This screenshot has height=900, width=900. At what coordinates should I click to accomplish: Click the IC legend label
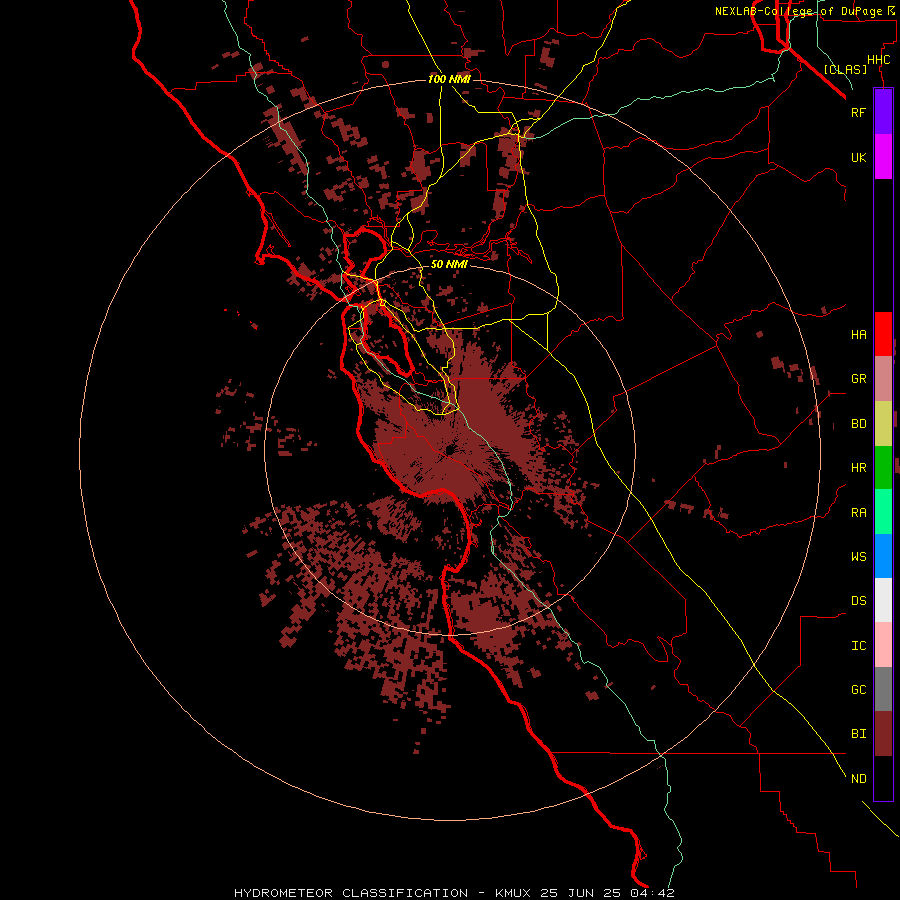click(x=858, y=646)
